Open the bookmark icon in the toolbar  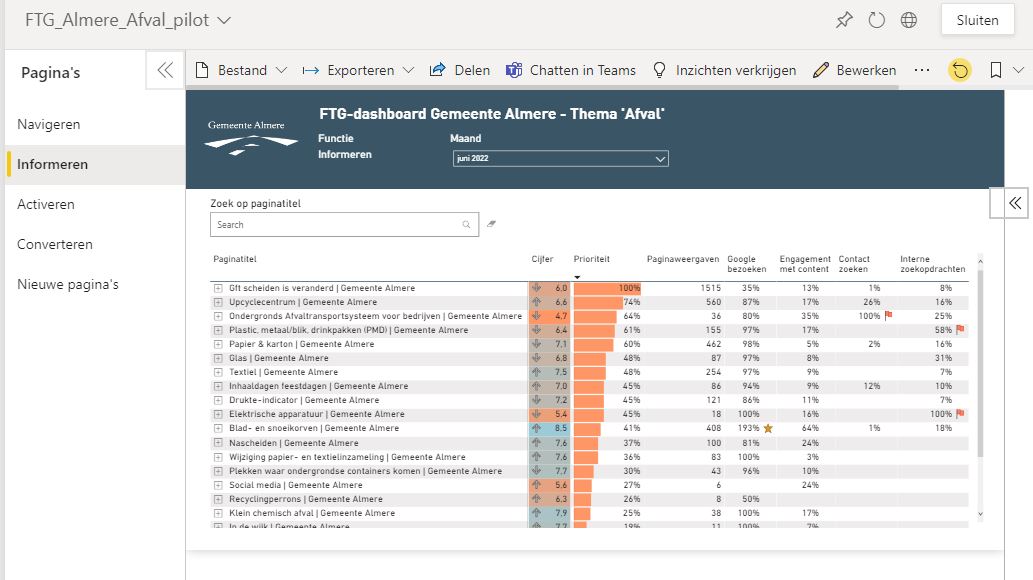[x=995, y=70]
